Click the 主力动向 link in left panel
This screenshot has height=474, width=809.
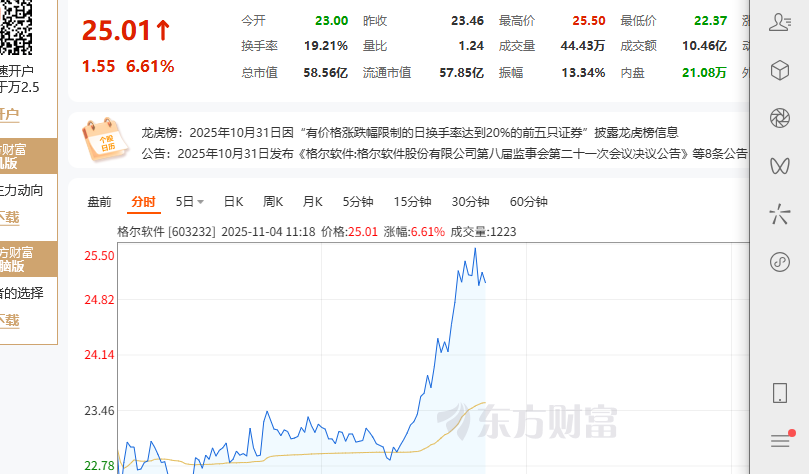click(x=21, y=190)
